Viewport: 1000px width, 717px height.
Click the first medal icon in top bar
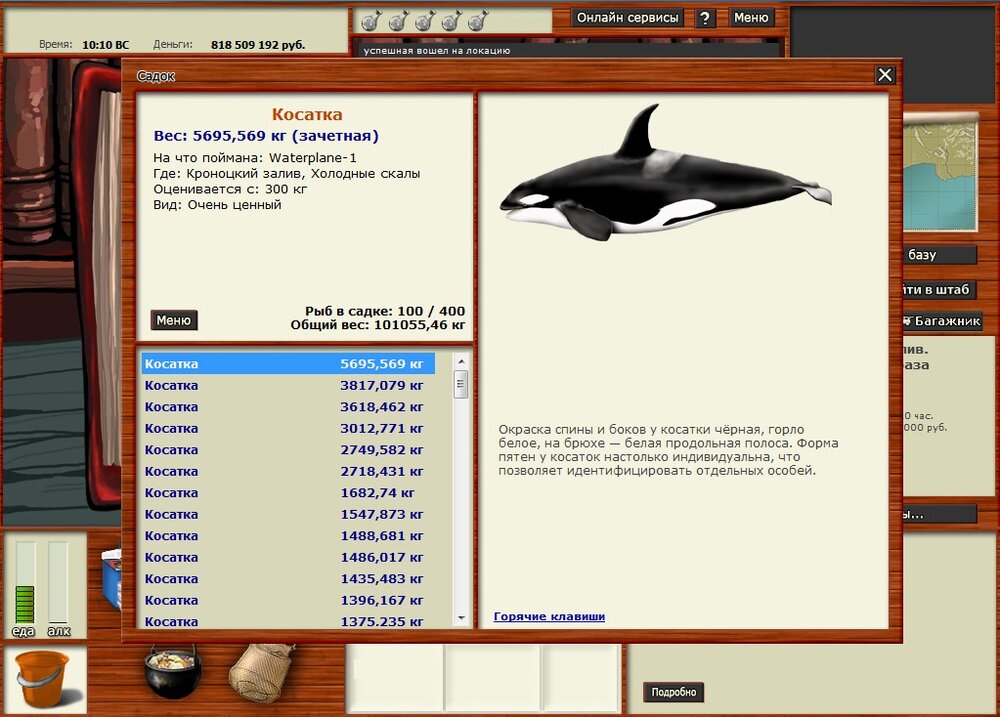point(370,20)
